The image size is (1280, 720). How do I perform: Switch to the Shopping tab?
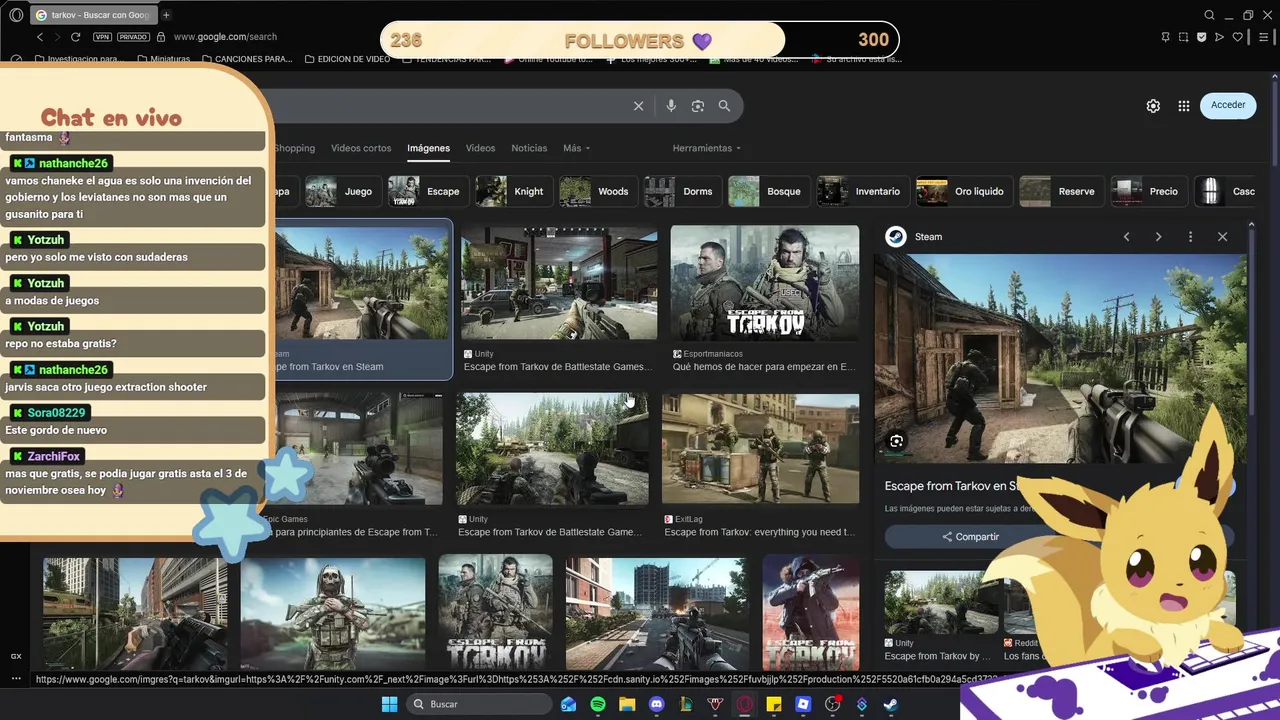click(294, 148)
